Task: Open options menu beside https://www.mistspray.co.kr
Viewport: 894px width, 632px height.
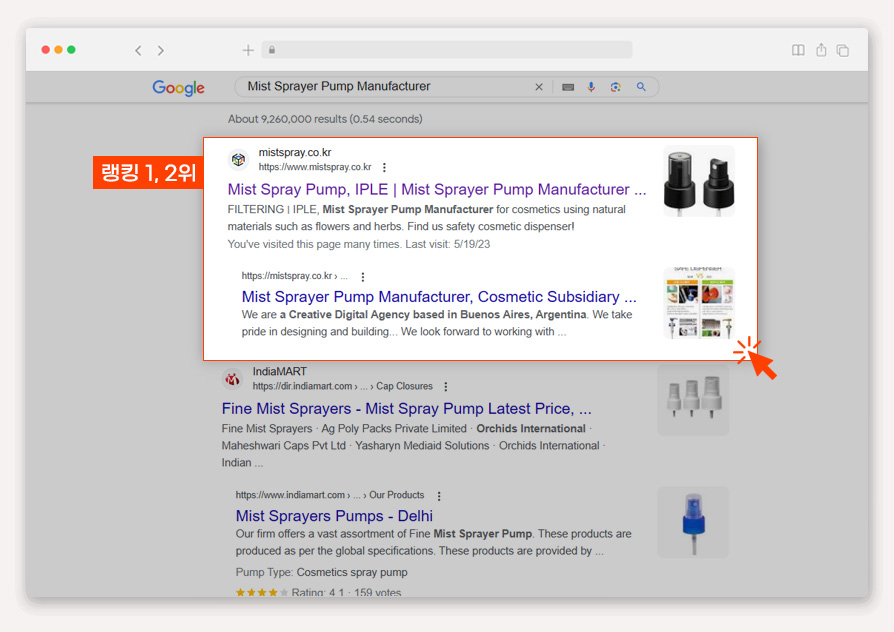Action: pos(384,167)
